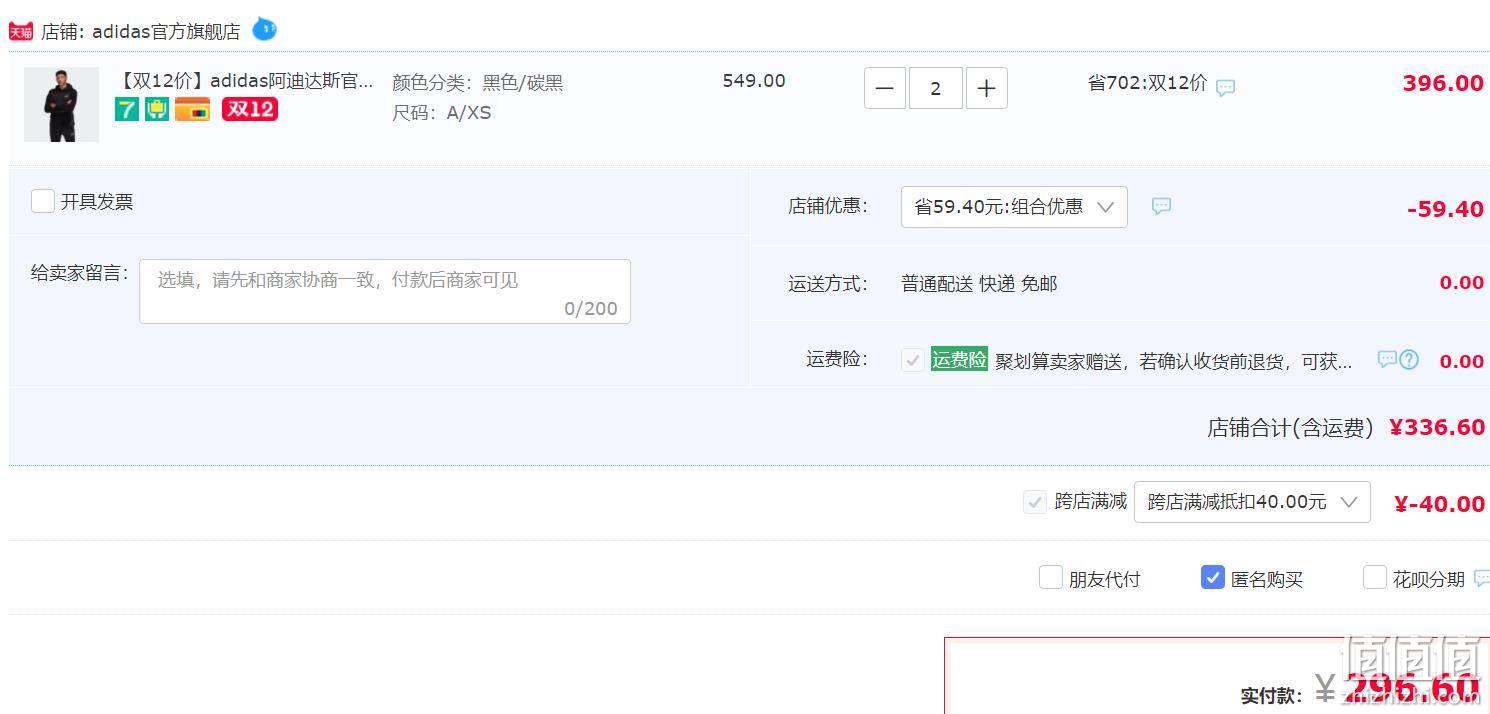The image size is (1490, 714).
Task: Tick the 开具发票 invoice checkbox
Action: click(43, 201)
